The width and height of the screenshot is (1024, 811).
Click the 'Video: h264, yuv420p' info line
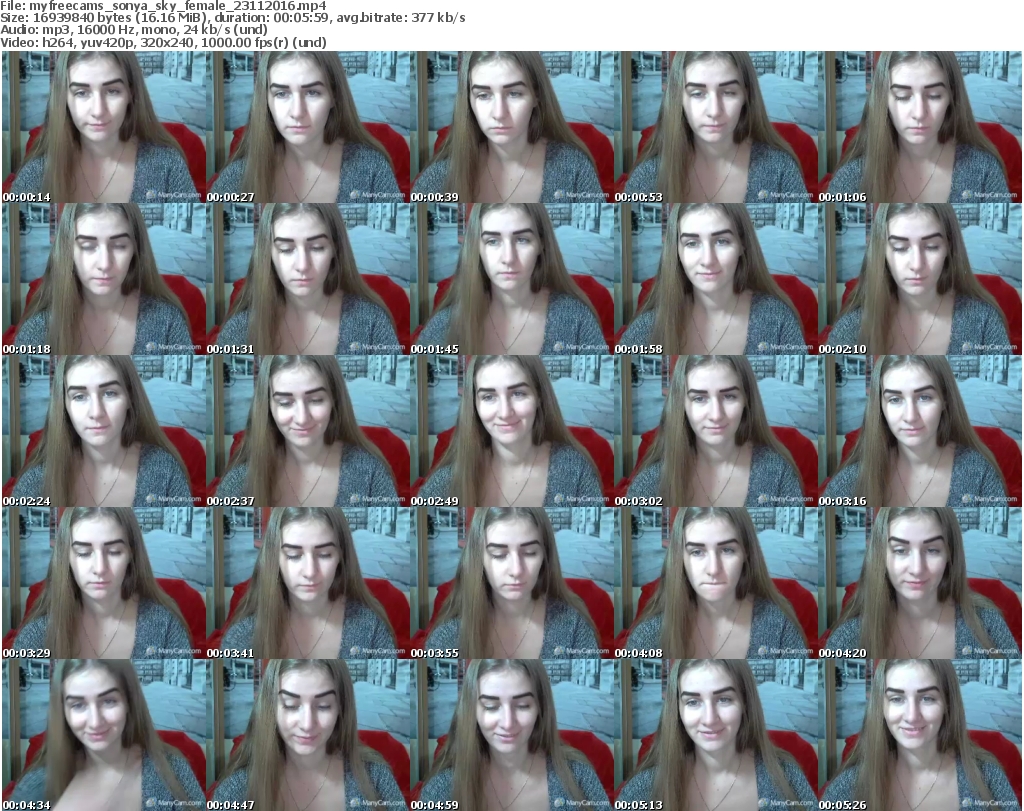pos(163,42)
